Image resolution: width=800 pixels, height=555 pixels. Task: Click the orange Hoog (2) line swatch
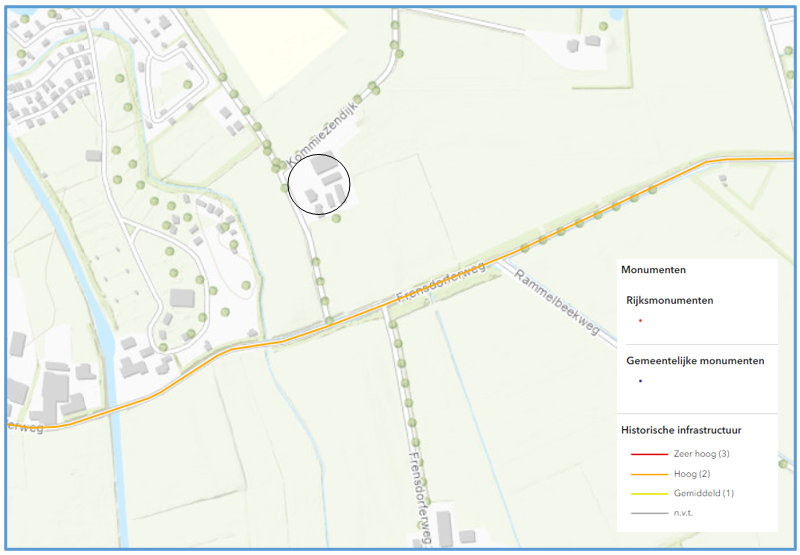pyautogui.click(x=649, y=474)
